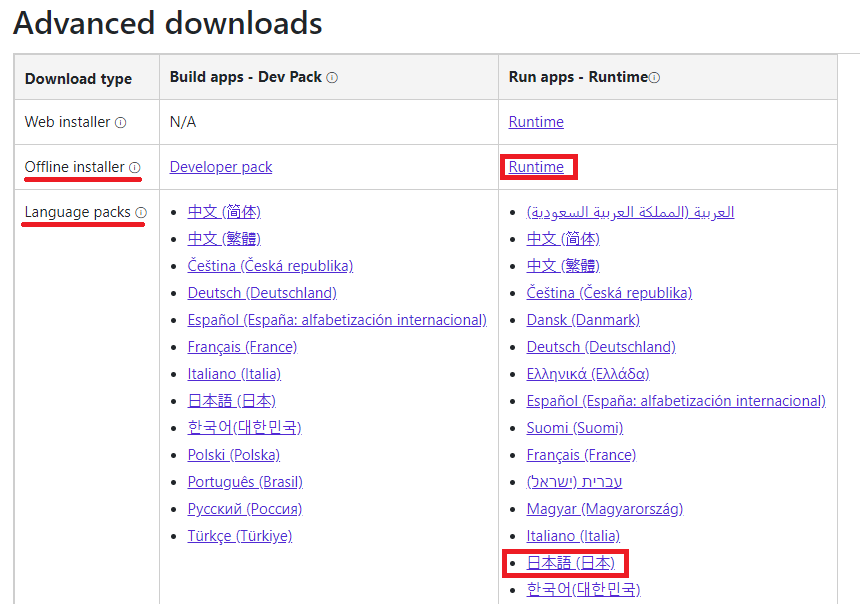Open Runtime Français (France) language pack
Screen dimensions: 860x604
[581, 455]
